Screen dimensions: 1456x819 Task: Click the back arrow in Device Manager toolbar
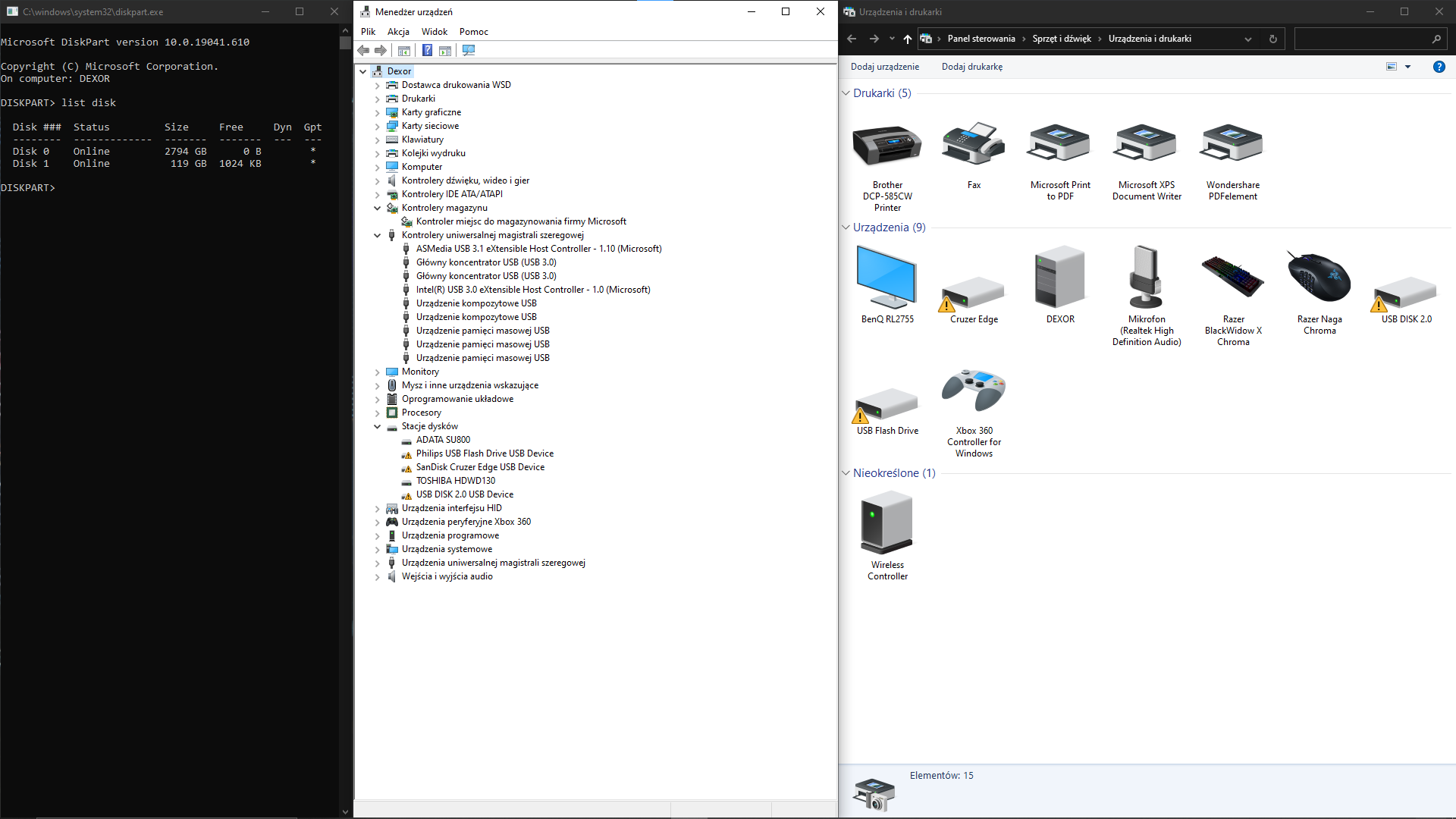coord(363,51)
